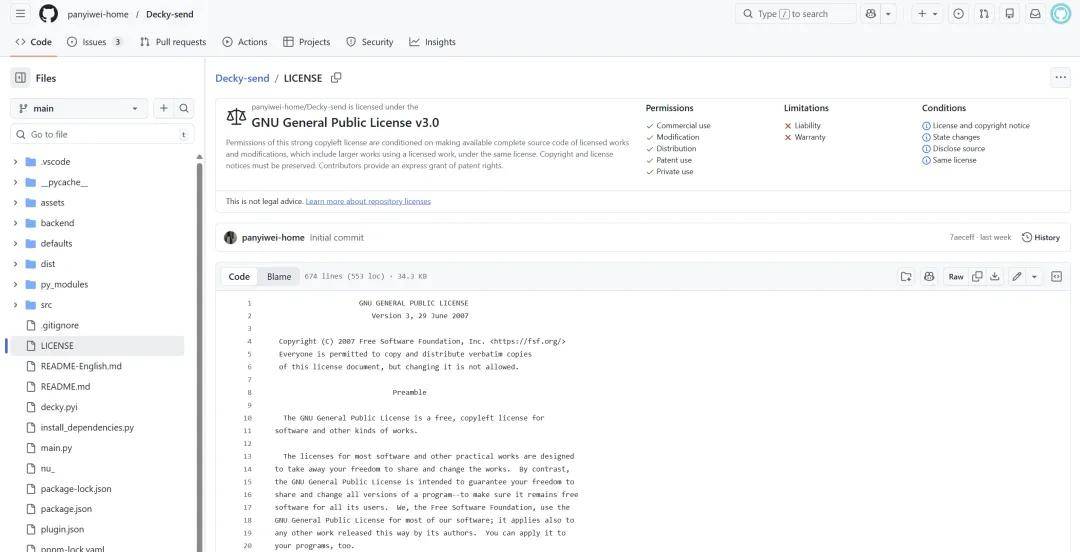Open the Insights tab
Viewport: 1080px width, 552px height.
432,42
